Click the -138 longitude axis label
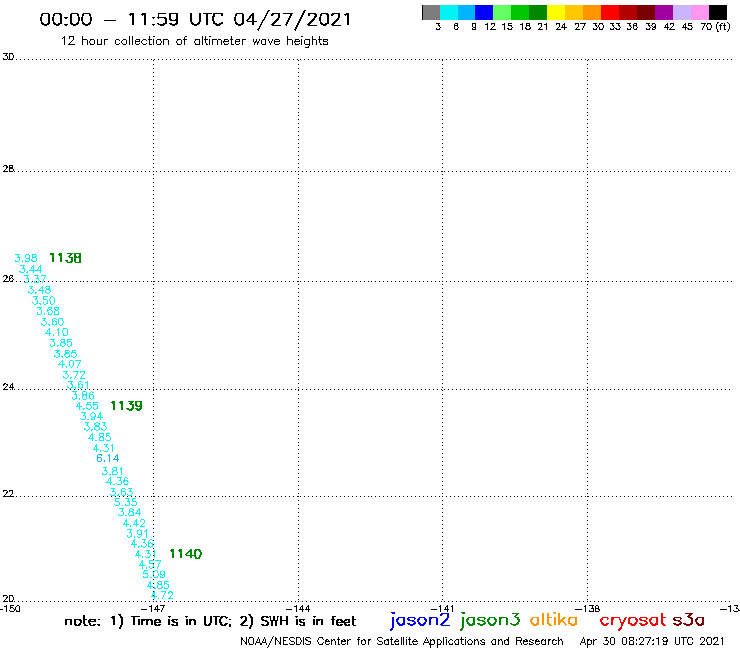740x650 pixels. [x=587, y=608]
